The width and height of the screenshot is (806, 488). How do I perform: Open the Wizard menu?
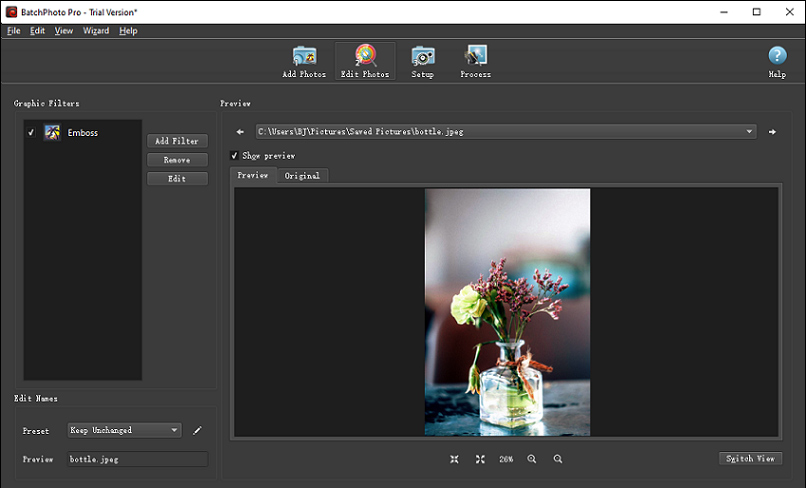[x=96, y=31]
